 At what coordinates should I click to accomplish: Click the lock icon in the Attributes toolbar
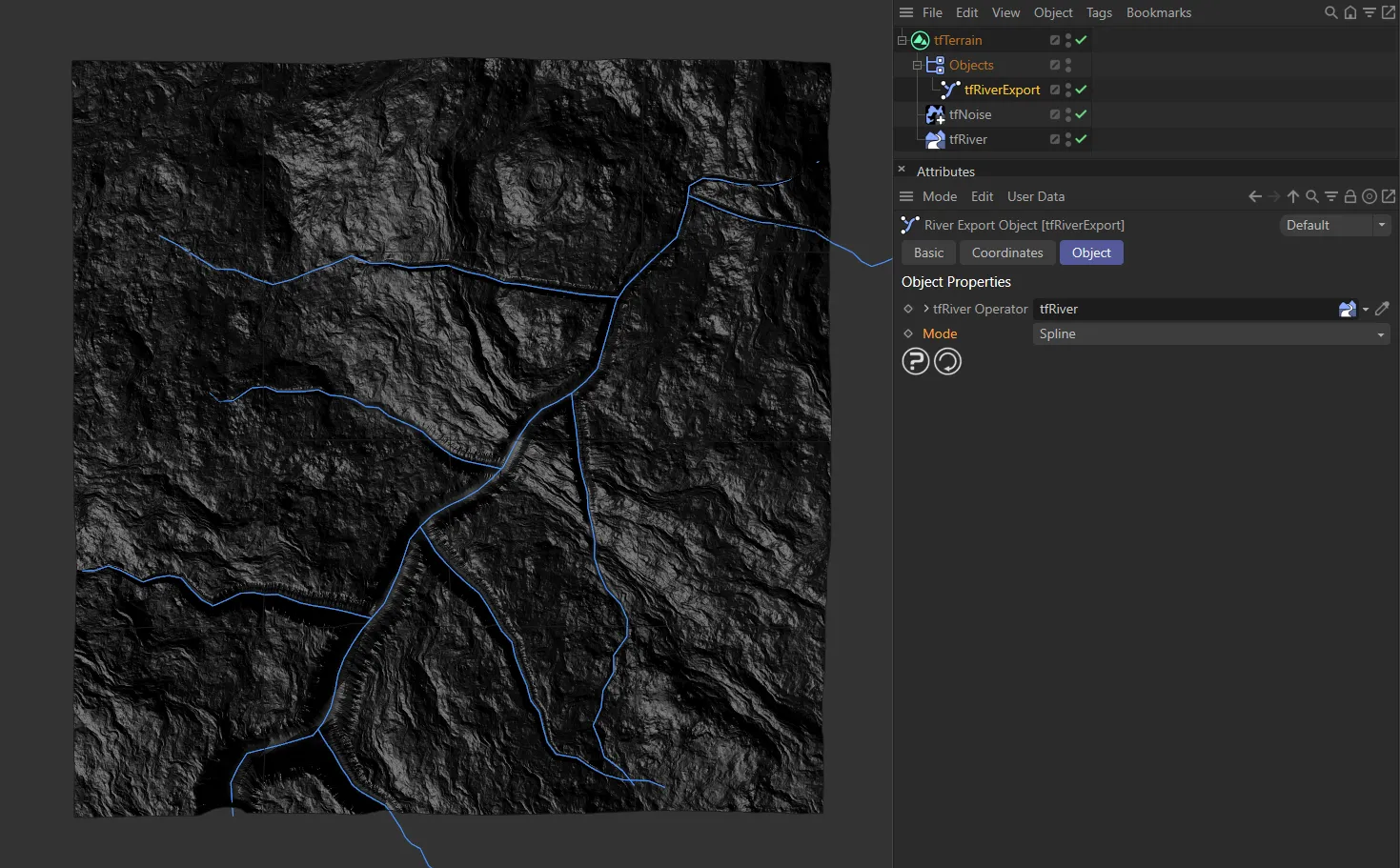click(1350, 196)
